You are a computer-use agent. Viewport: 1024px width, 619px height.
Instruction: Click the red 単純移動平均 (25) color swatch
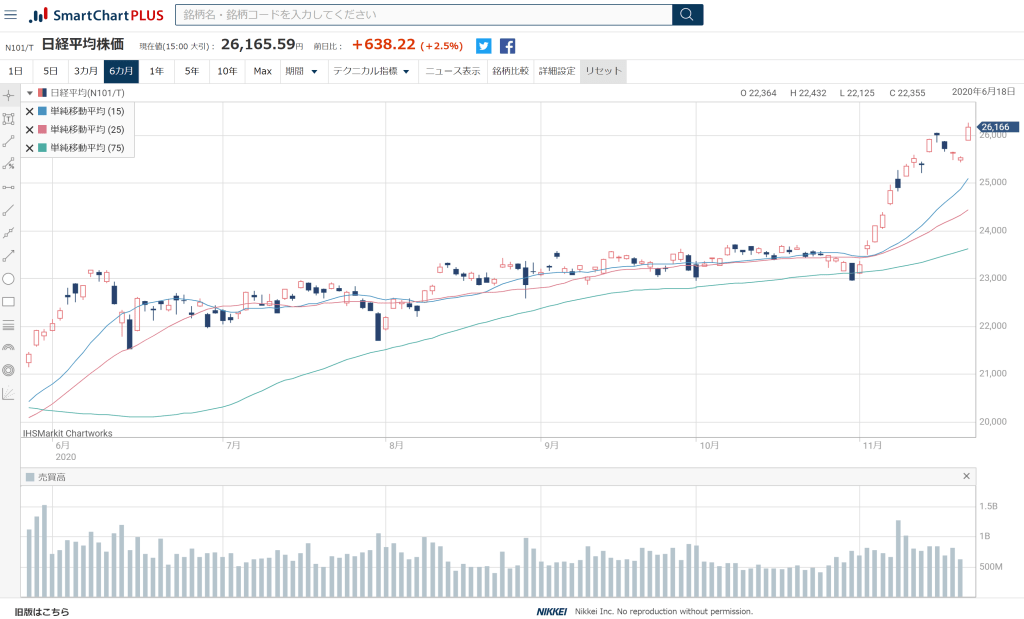click(42, 130)
